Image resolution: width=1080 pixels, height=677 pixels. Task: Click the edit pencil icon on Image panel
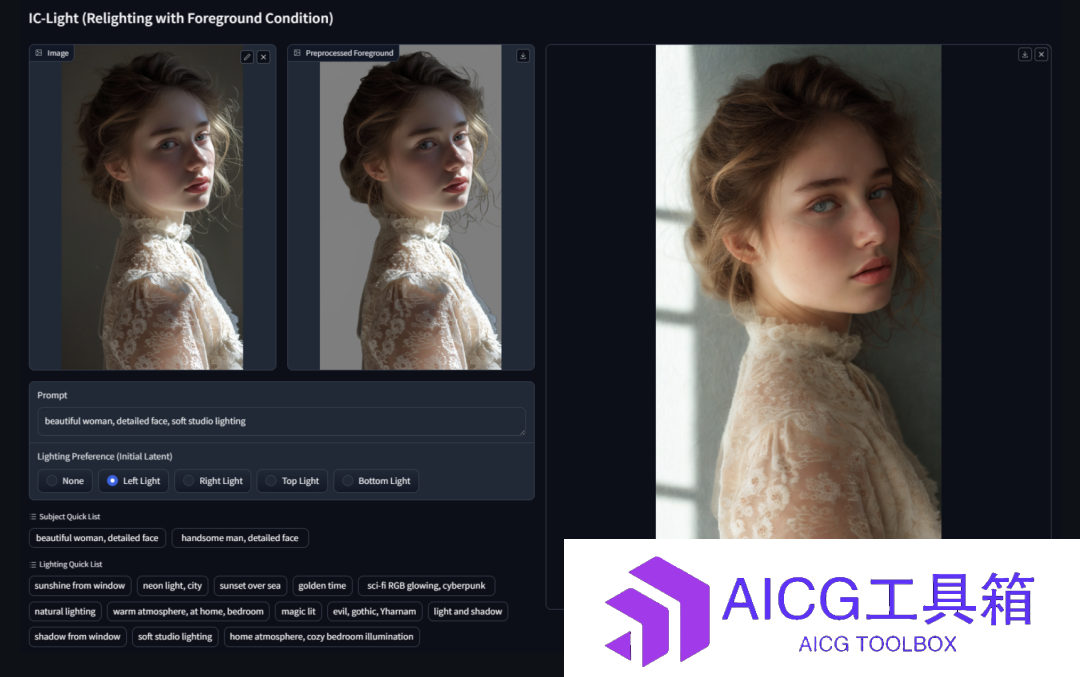[x=247, y=57]
